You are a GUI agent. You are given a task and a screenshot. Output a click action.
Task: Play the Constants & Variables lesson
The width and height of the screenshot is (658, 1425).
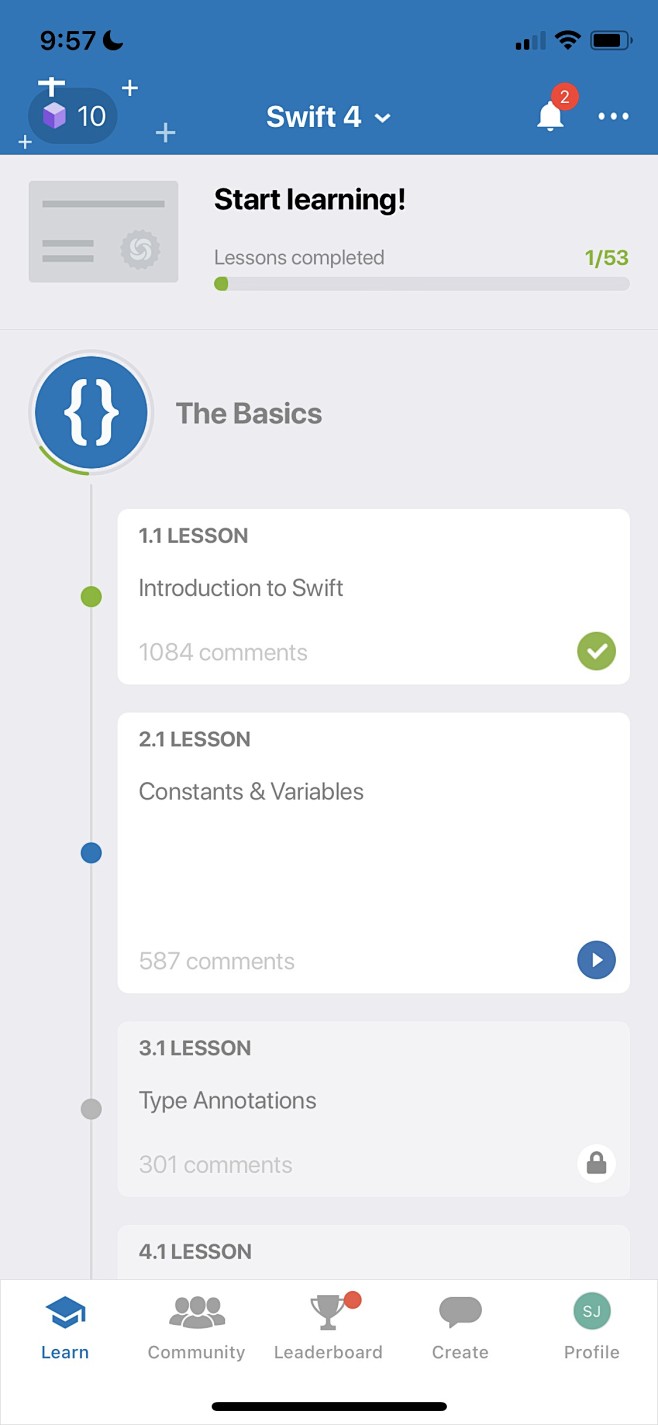(596, 960)
